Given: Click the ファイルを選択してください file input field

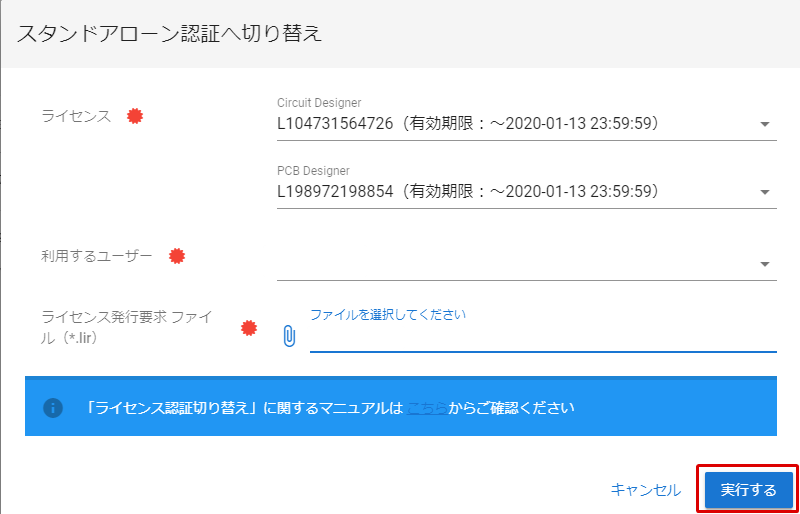Looking at the screenshot, I should (x=543, y=330).
